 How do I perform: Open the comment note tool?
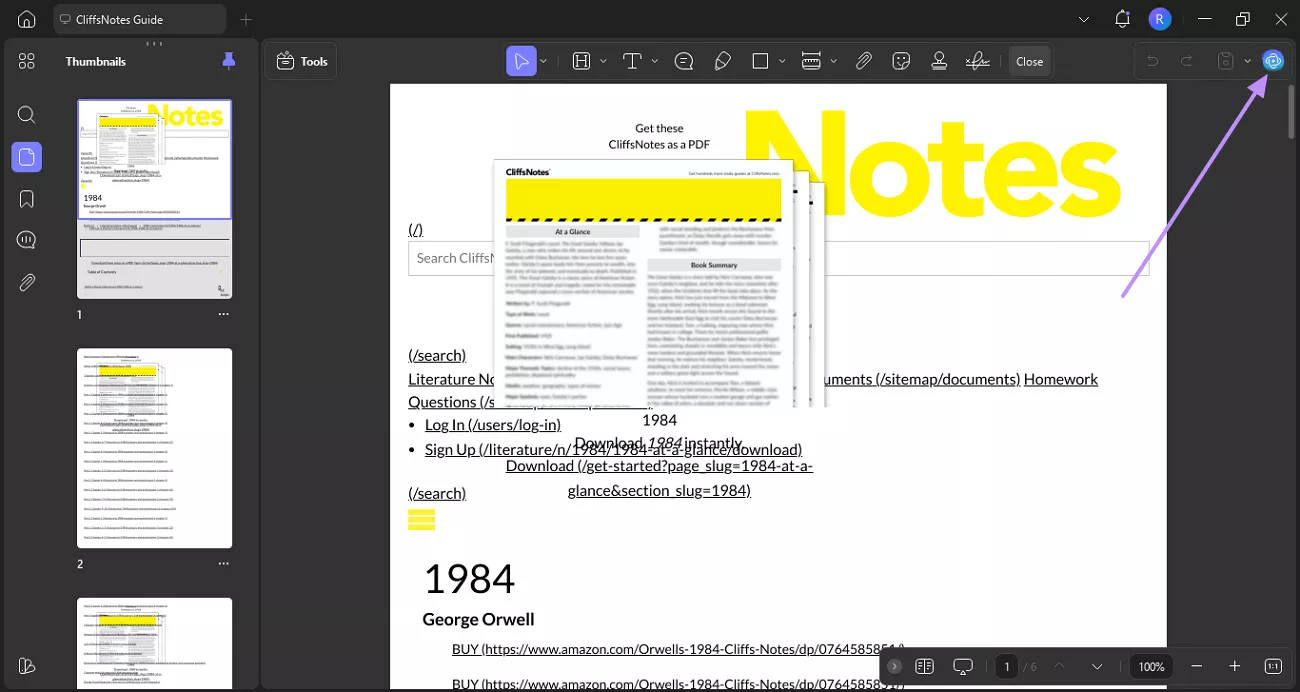684,61
